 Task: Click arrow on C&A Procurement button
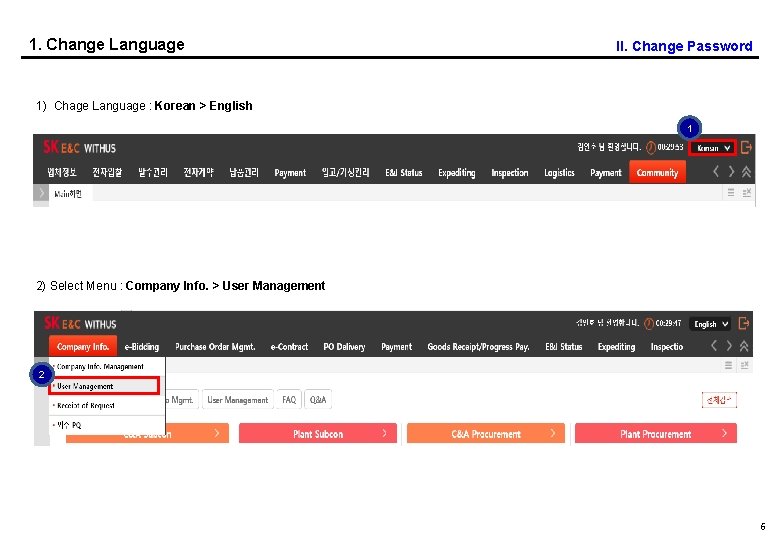553,433
